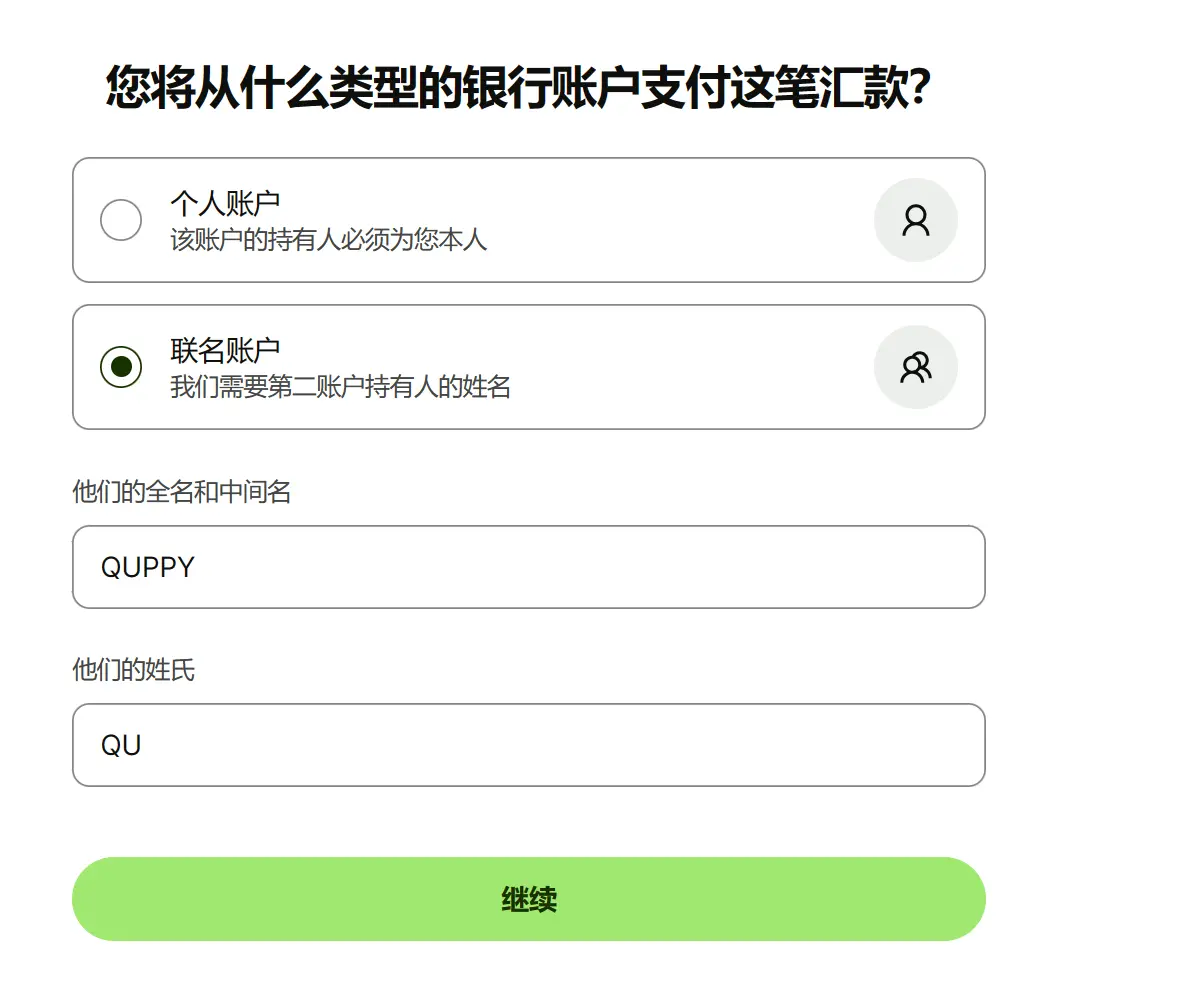Click the QU text in the surname field
This screenshot has height=1004, width=1198.
click(x=121, y=745)
